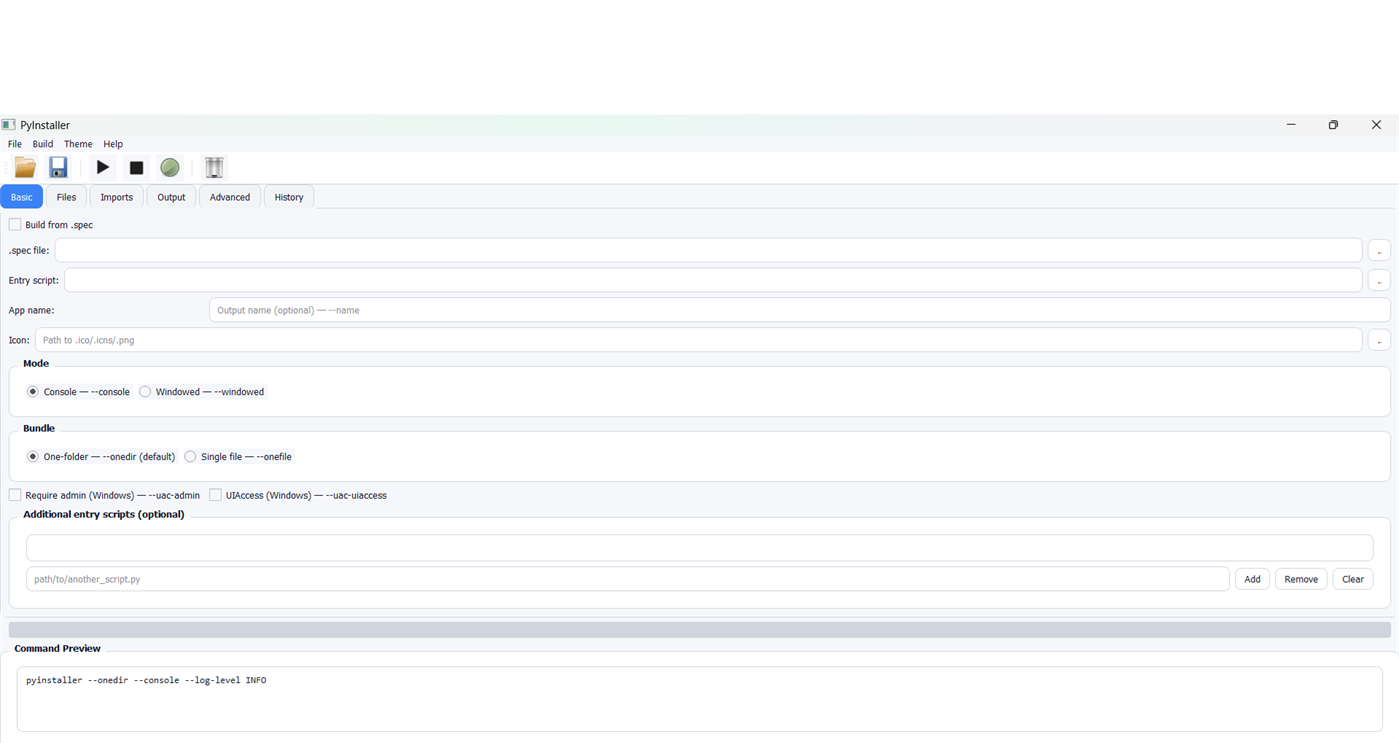Screen dimensions: 1399x743
Task: Click the Entry script input field
Action: (x=700, y=280)
